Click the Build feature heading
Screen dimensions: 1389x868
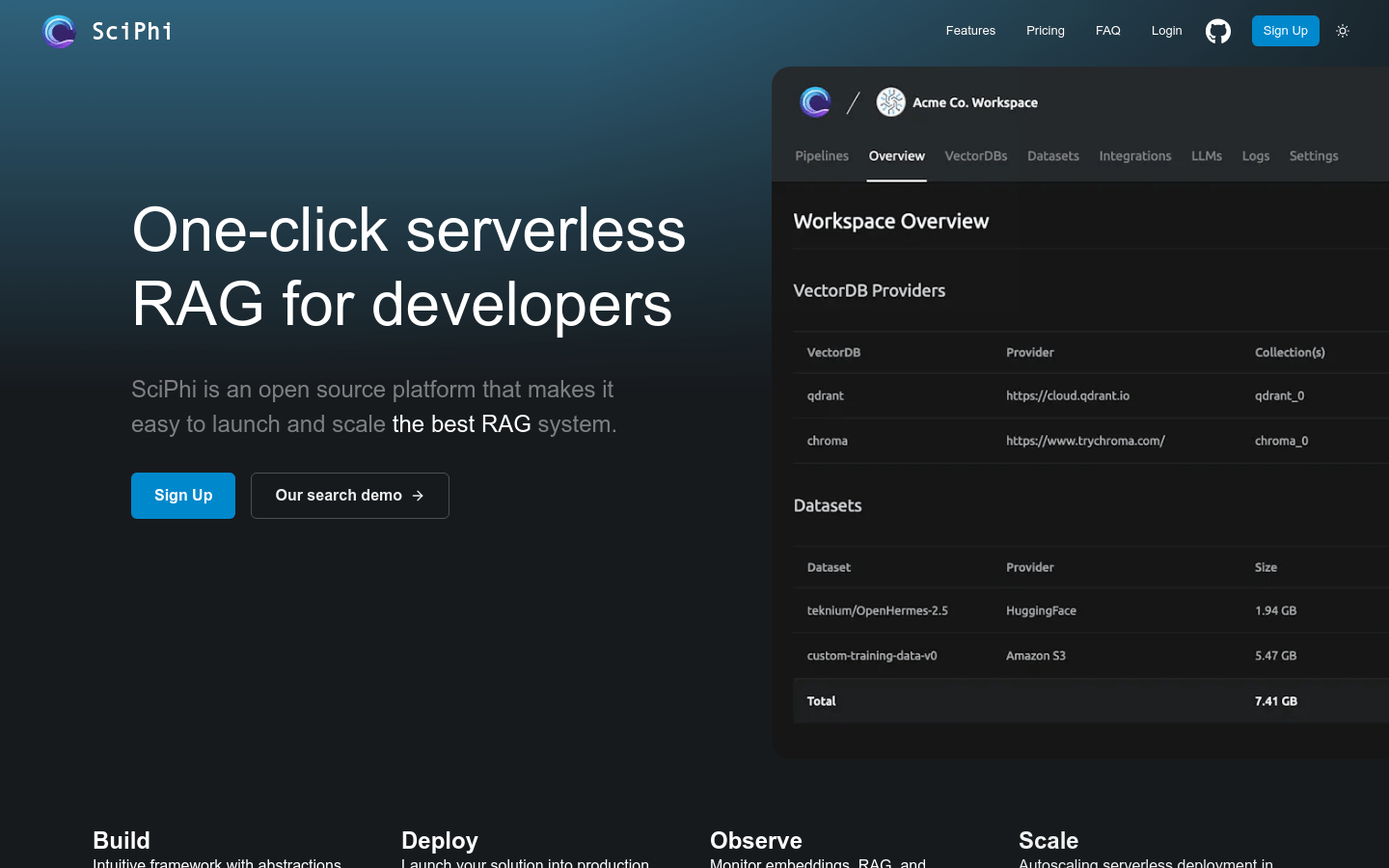click(122, 840)
